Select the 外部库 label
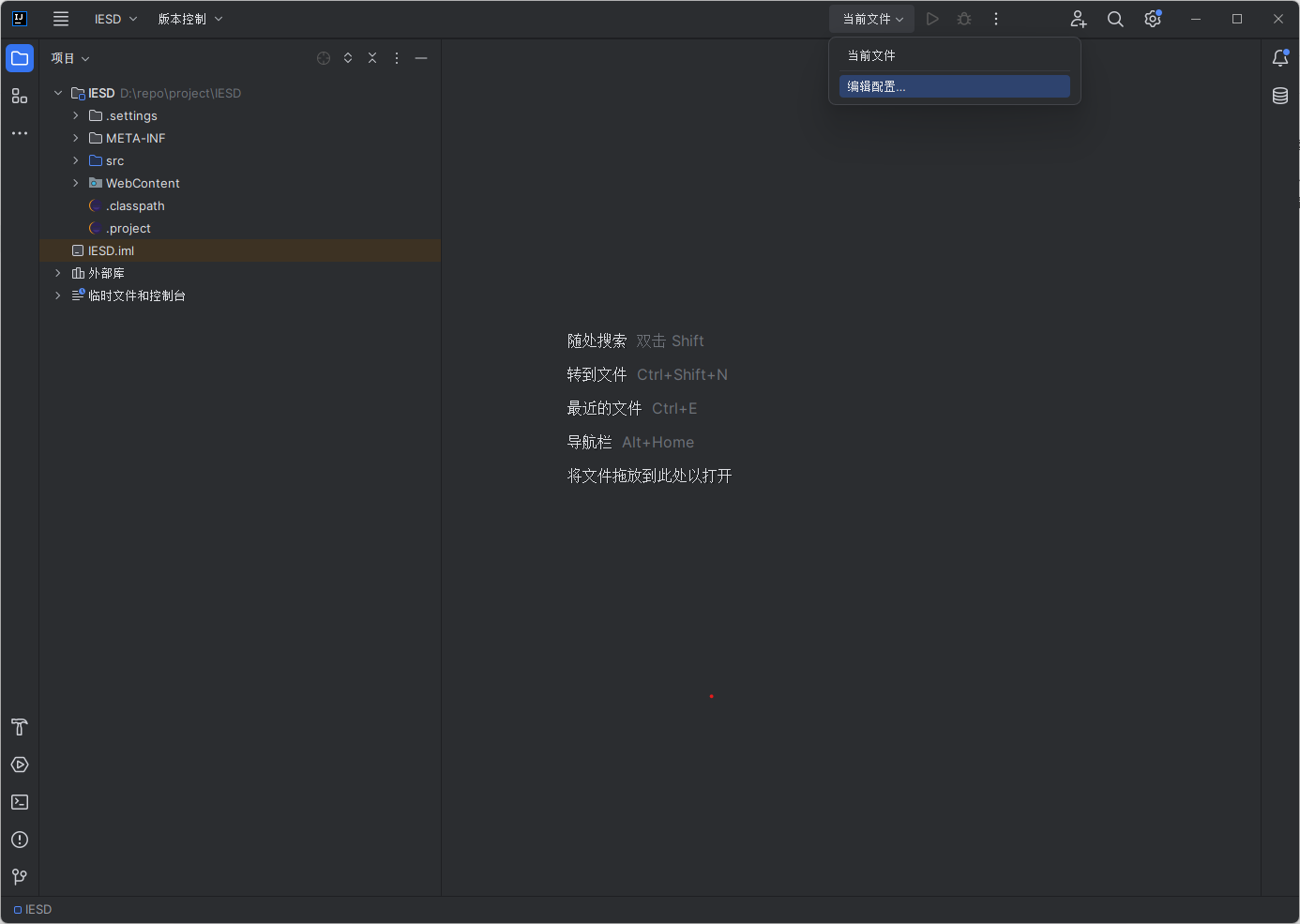 tap(106, 273)
